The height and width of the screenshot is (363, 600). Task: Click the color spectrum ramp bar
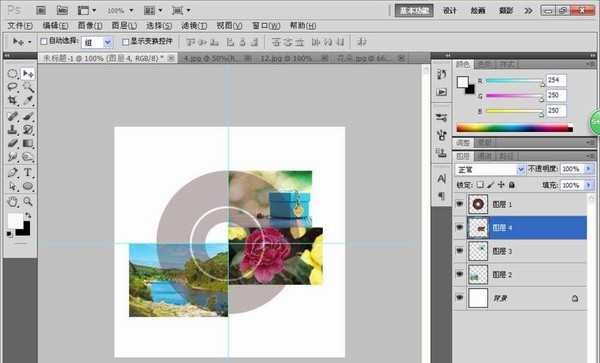point(515,128)
